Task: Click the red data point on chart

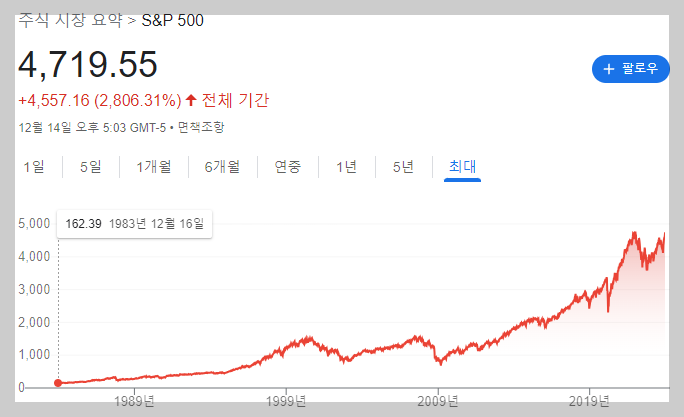Action: (58, 383)
